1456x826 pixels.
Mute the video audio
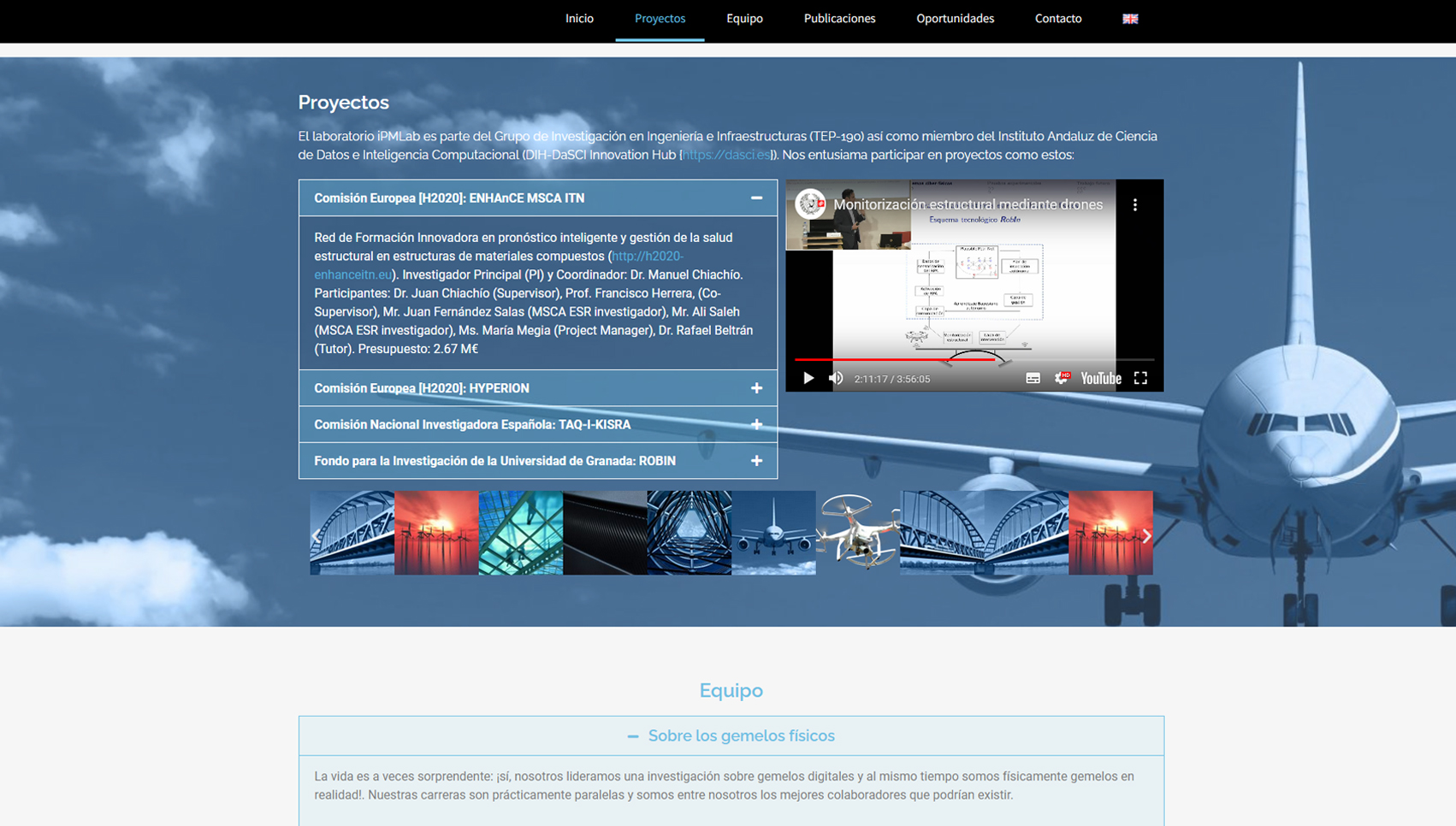tap(837, 377)
